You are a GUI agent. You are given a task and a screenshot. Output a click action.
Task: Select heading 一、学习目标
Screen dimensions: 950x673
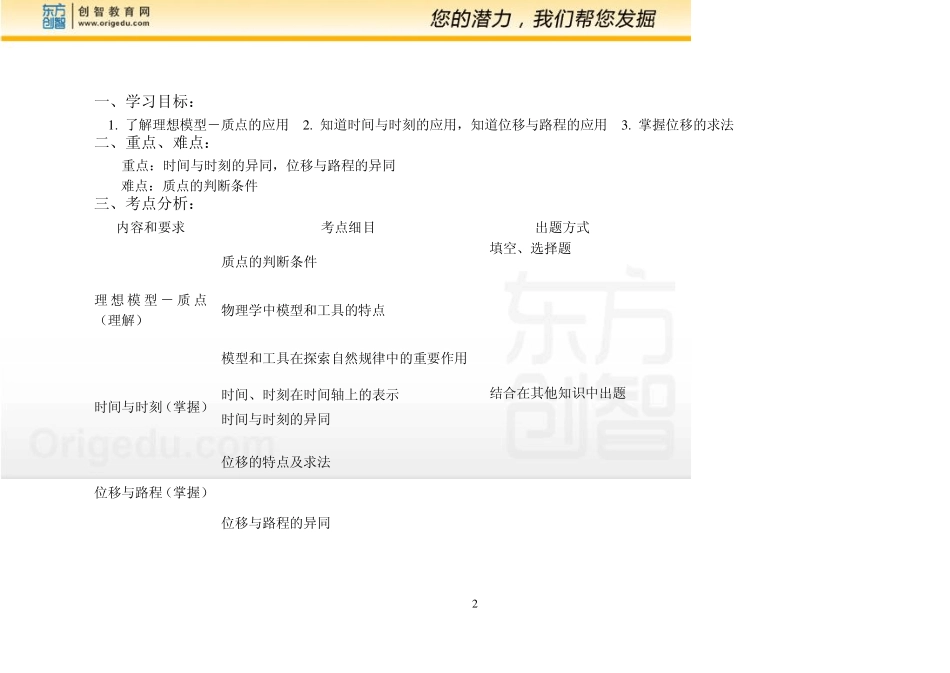(x=144, y=102)
